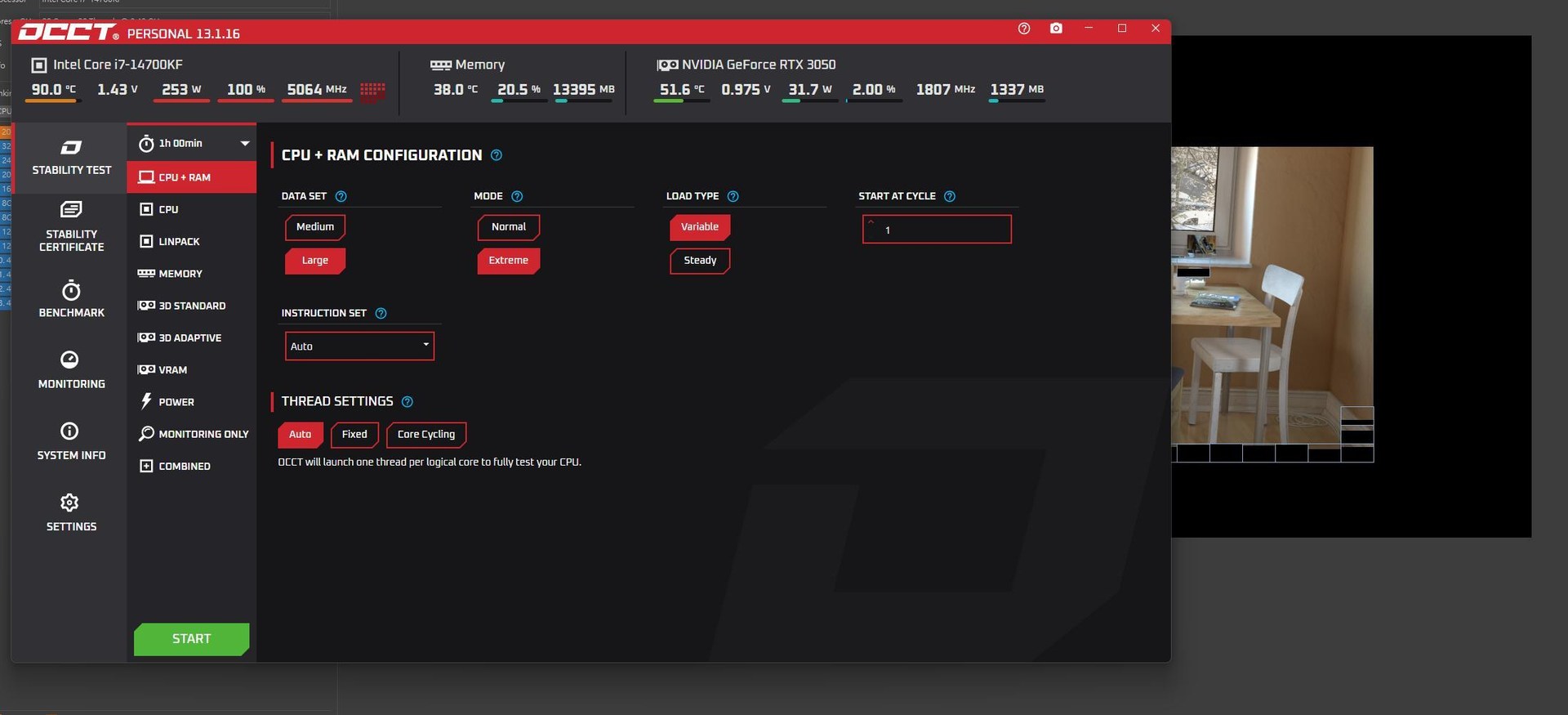This screenshot has height=715, width=1568.
Task: Click the Start At Cycle input field
Action: click(937, 229)
